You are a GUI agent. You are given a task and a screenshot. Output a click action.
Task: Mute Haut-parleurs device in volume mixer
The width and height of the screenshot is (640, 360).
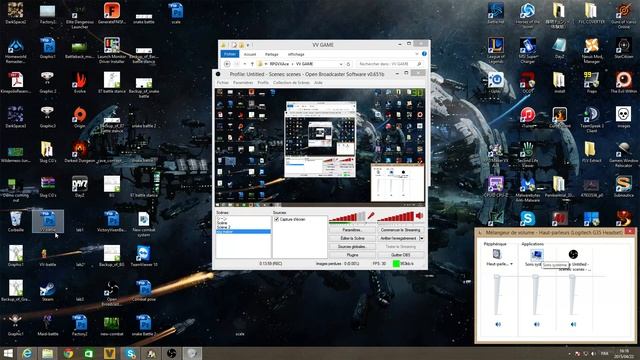click(x=498, y=324)
